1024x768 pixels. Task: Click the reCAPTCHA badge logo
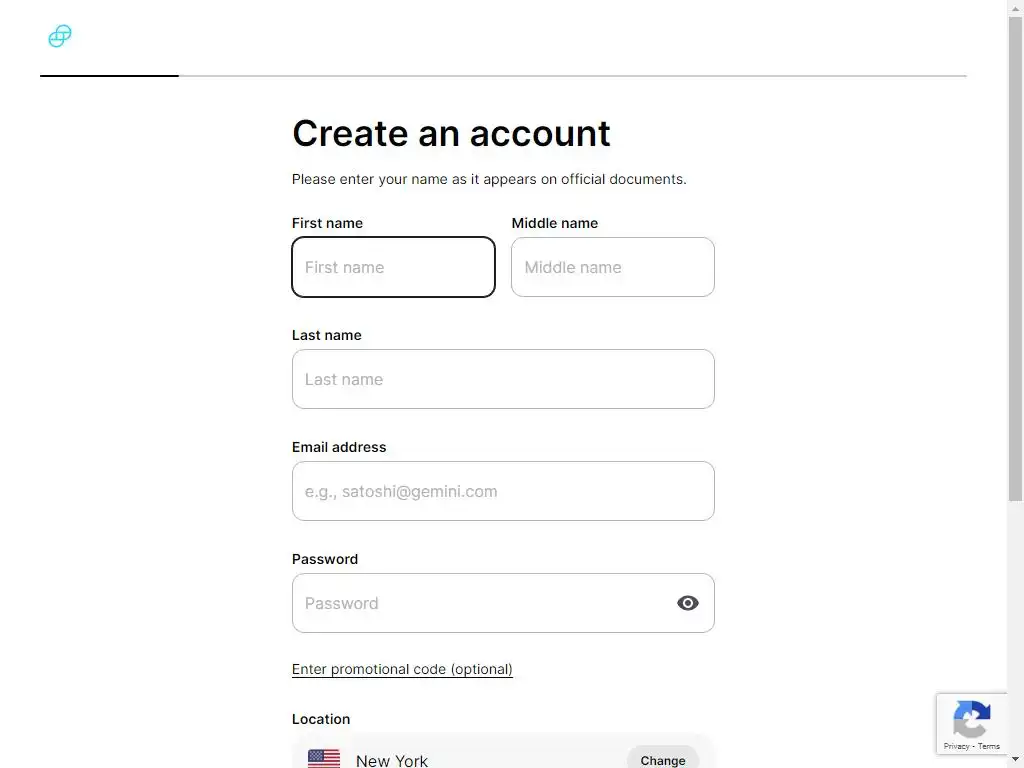pyautogui.click(x=971, y=719)
